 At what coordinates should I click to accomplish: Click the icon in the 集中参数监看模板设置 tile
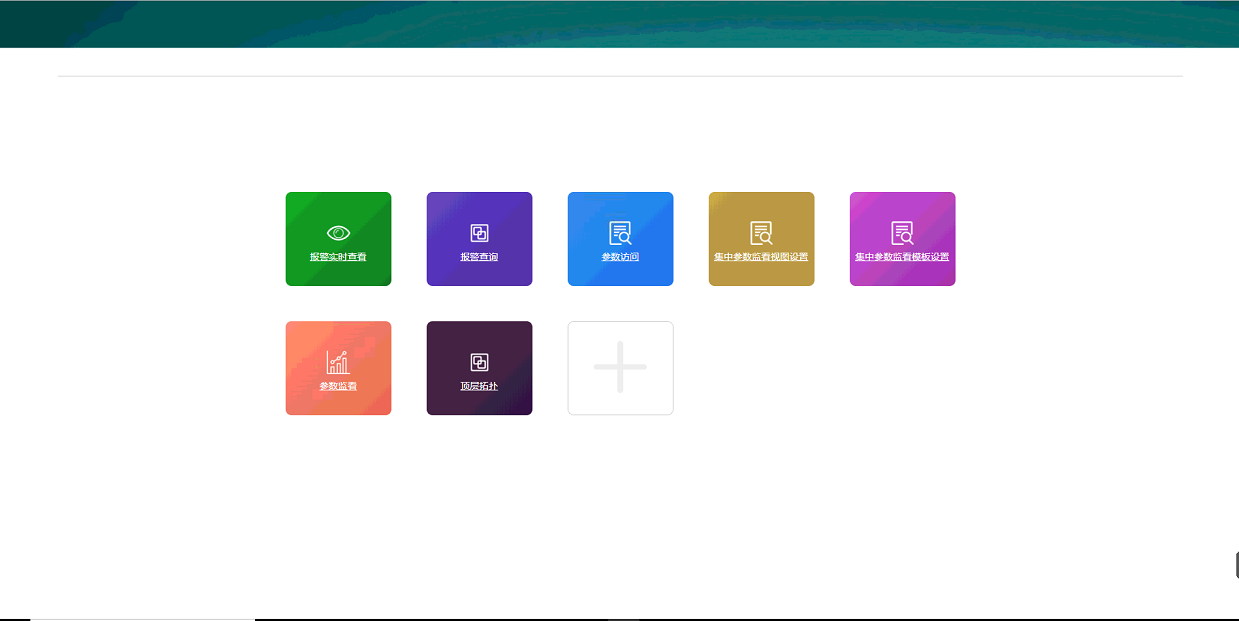[902, 233]
